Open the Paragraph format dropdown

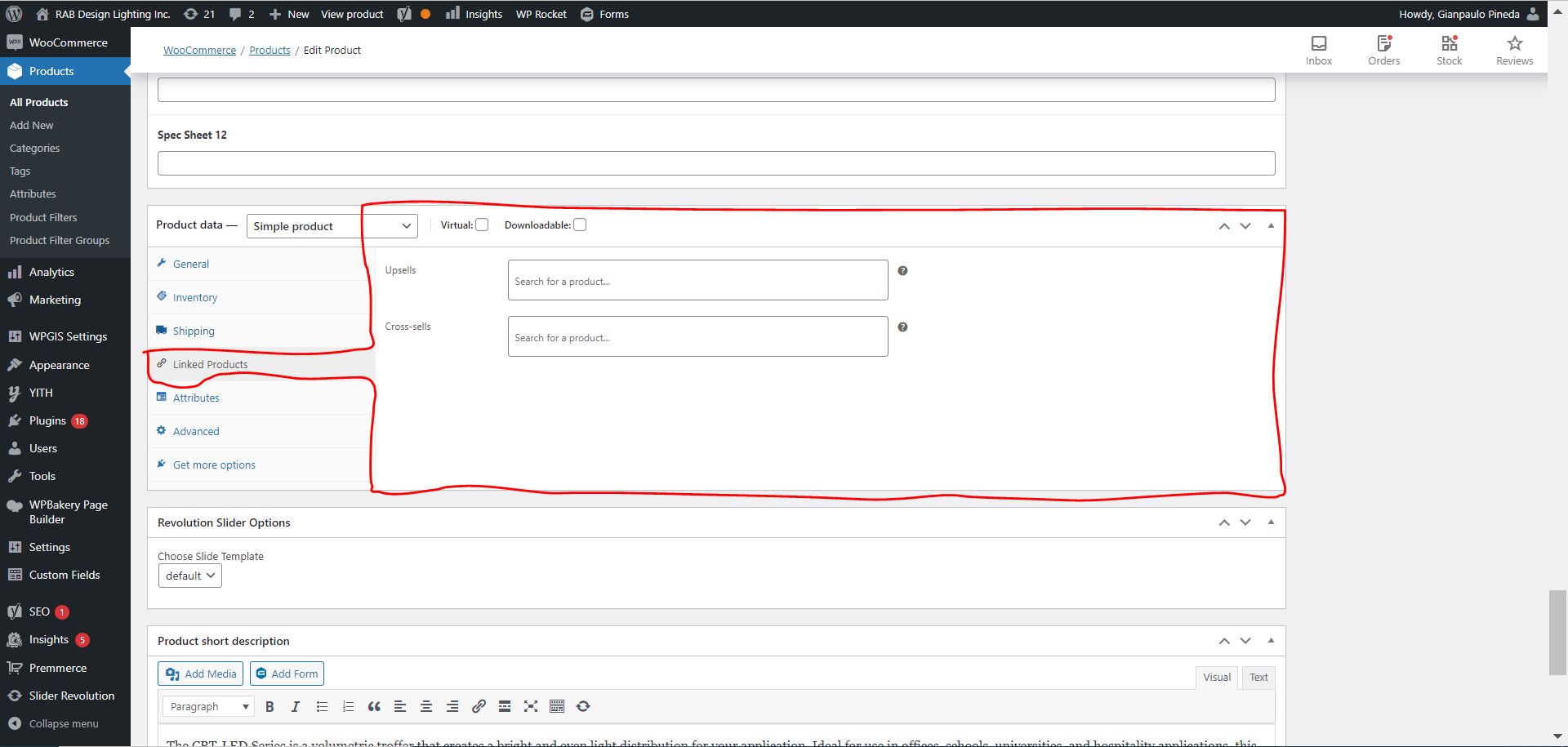[x=209, y=707]
